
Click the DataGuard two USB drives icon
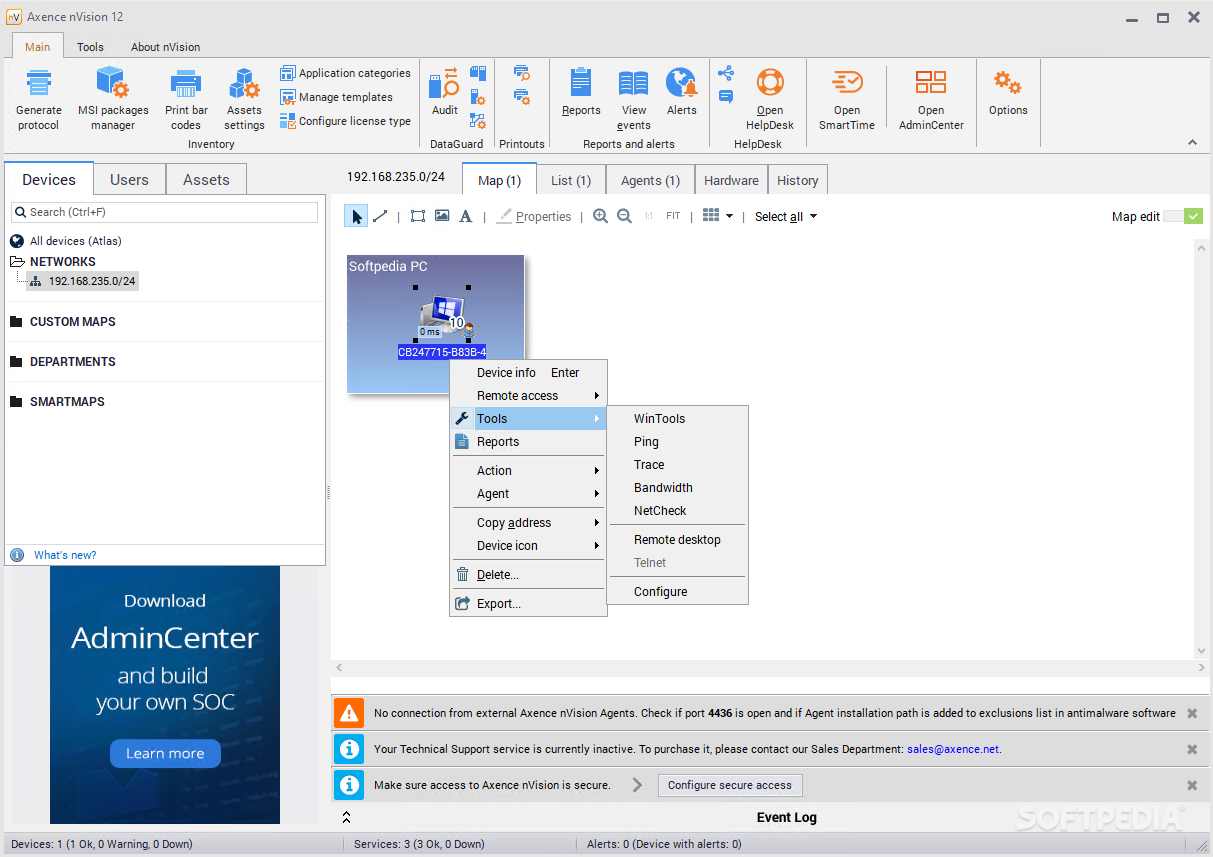pyautogui.click(x=478, y=73)
